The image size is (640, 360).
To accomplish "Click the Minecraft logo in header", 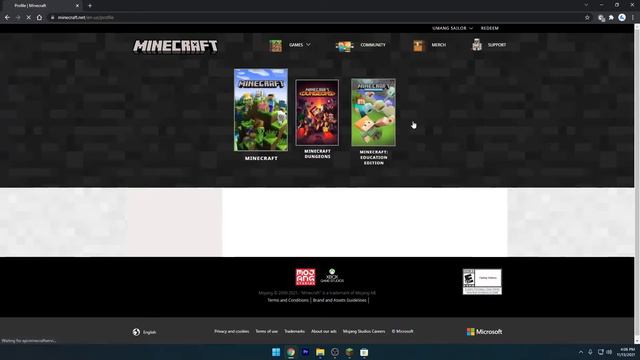I will pyautogui.click(x=175, y=46).
